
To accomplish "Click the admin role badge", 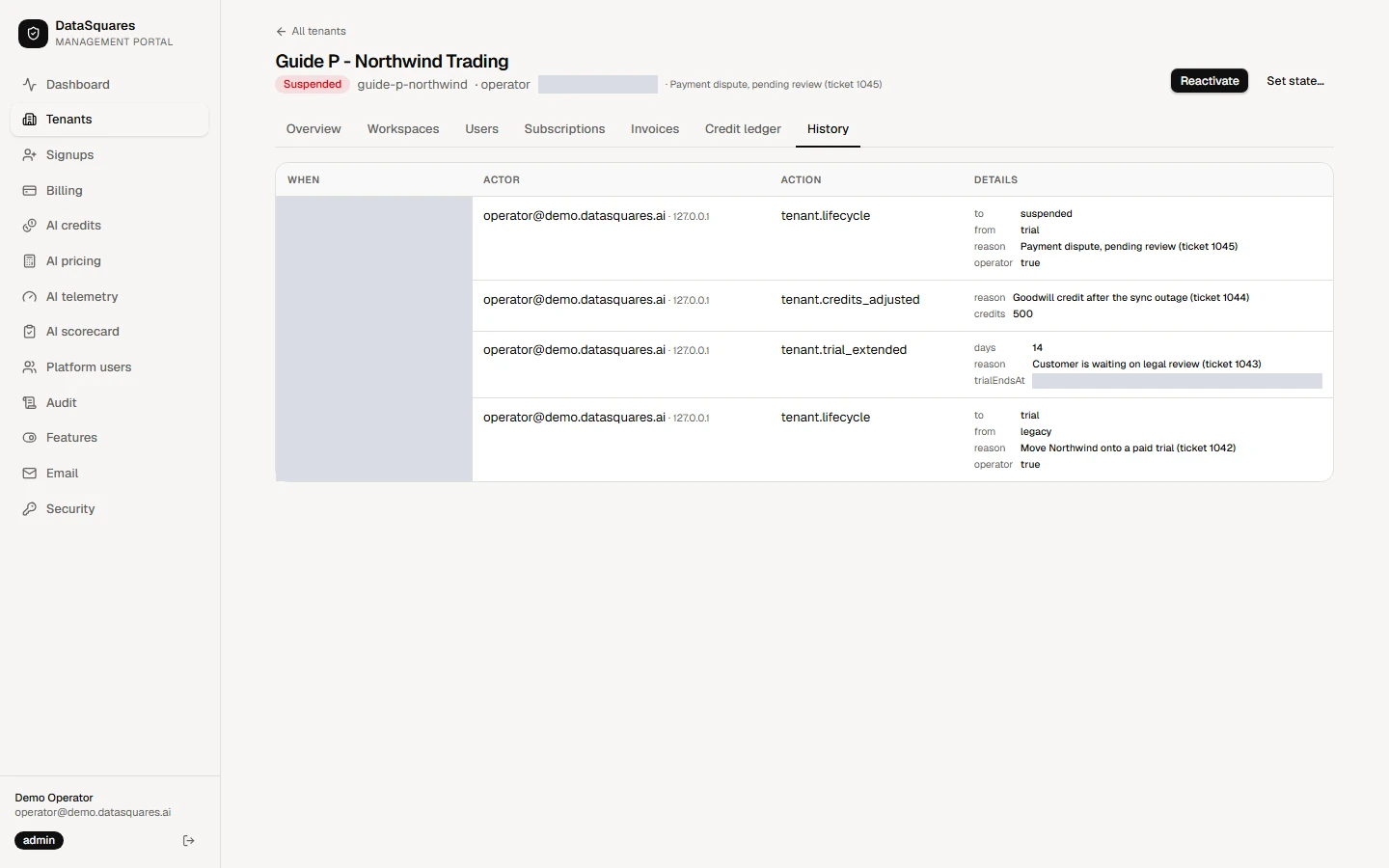I will click(39, 841).
